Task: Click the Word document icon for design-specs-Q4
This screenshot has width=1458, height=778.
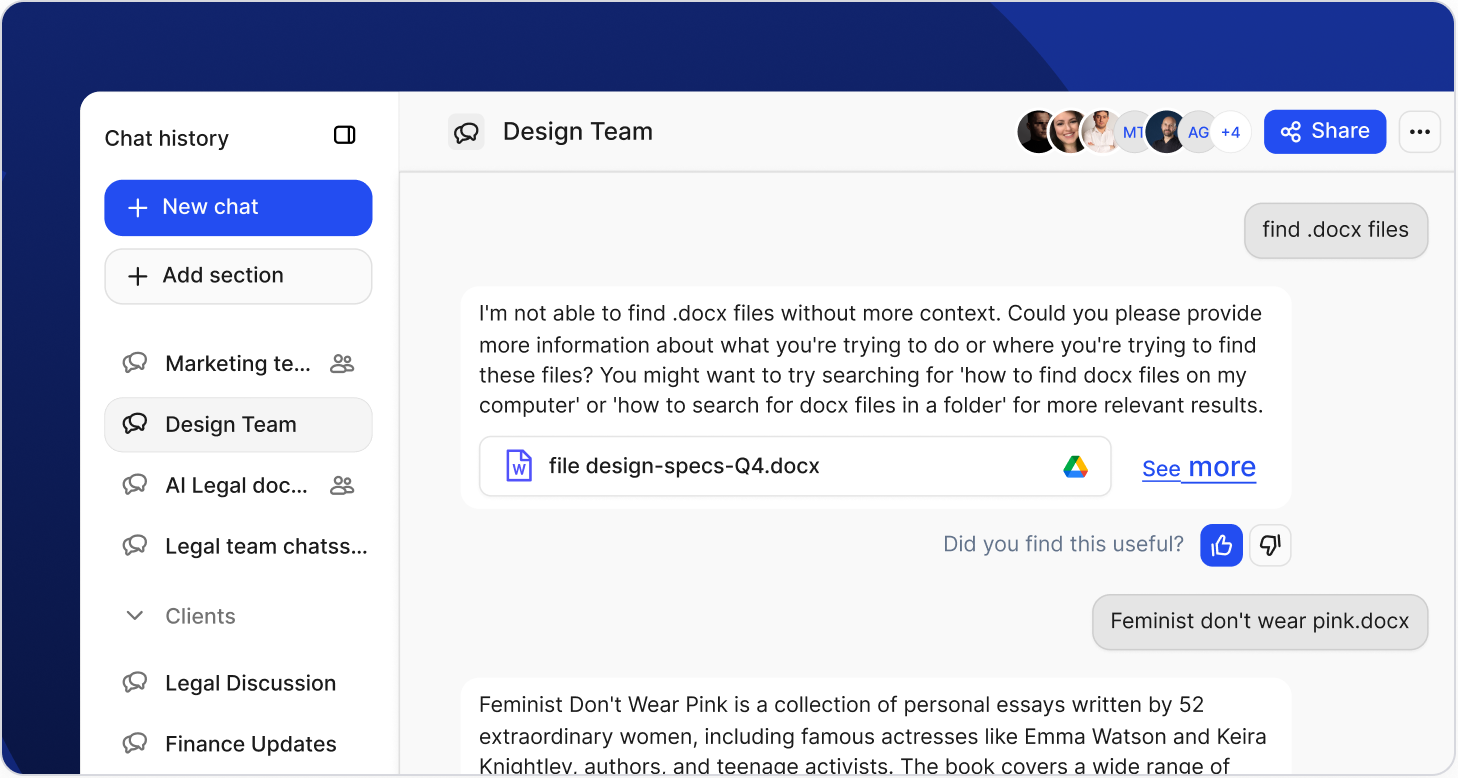Action: 518,467
